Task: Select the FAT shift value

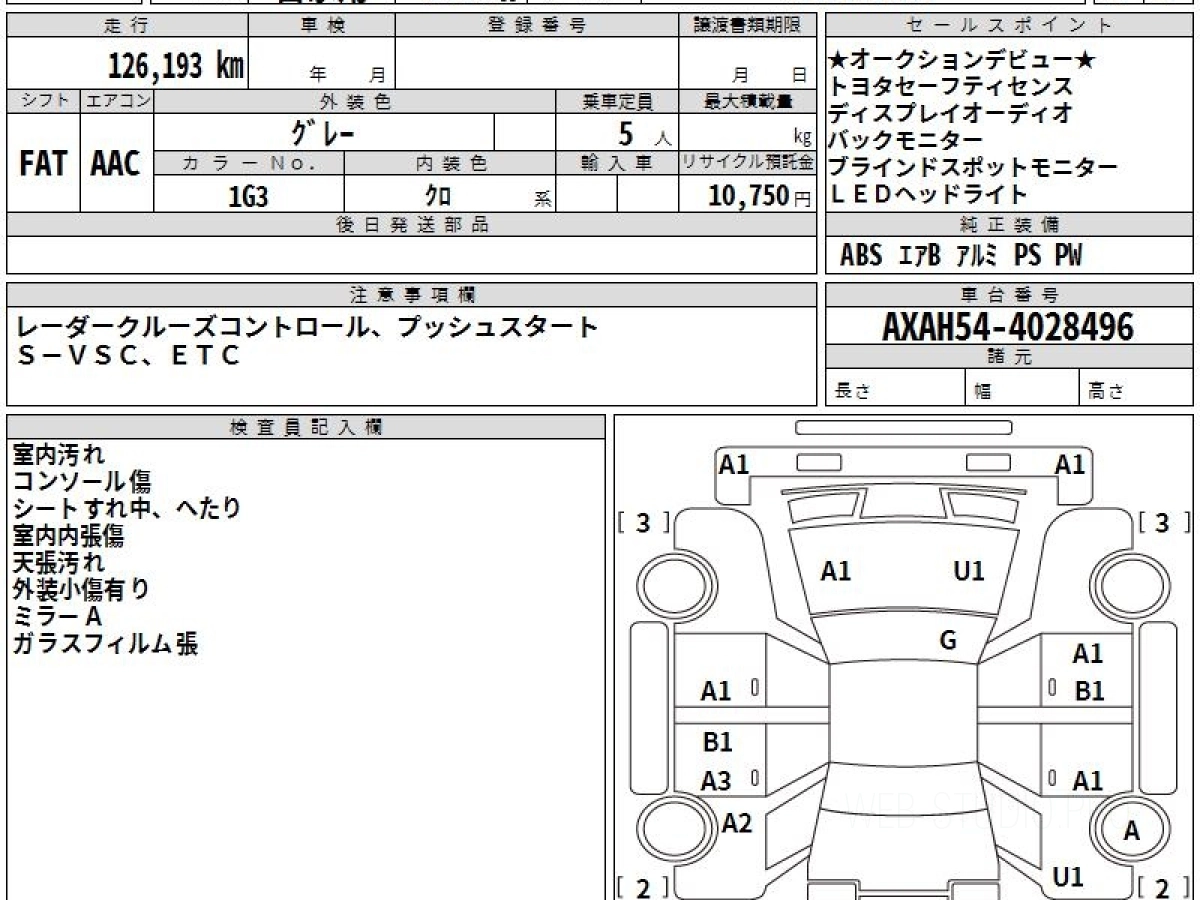Action: click(43, 164)
